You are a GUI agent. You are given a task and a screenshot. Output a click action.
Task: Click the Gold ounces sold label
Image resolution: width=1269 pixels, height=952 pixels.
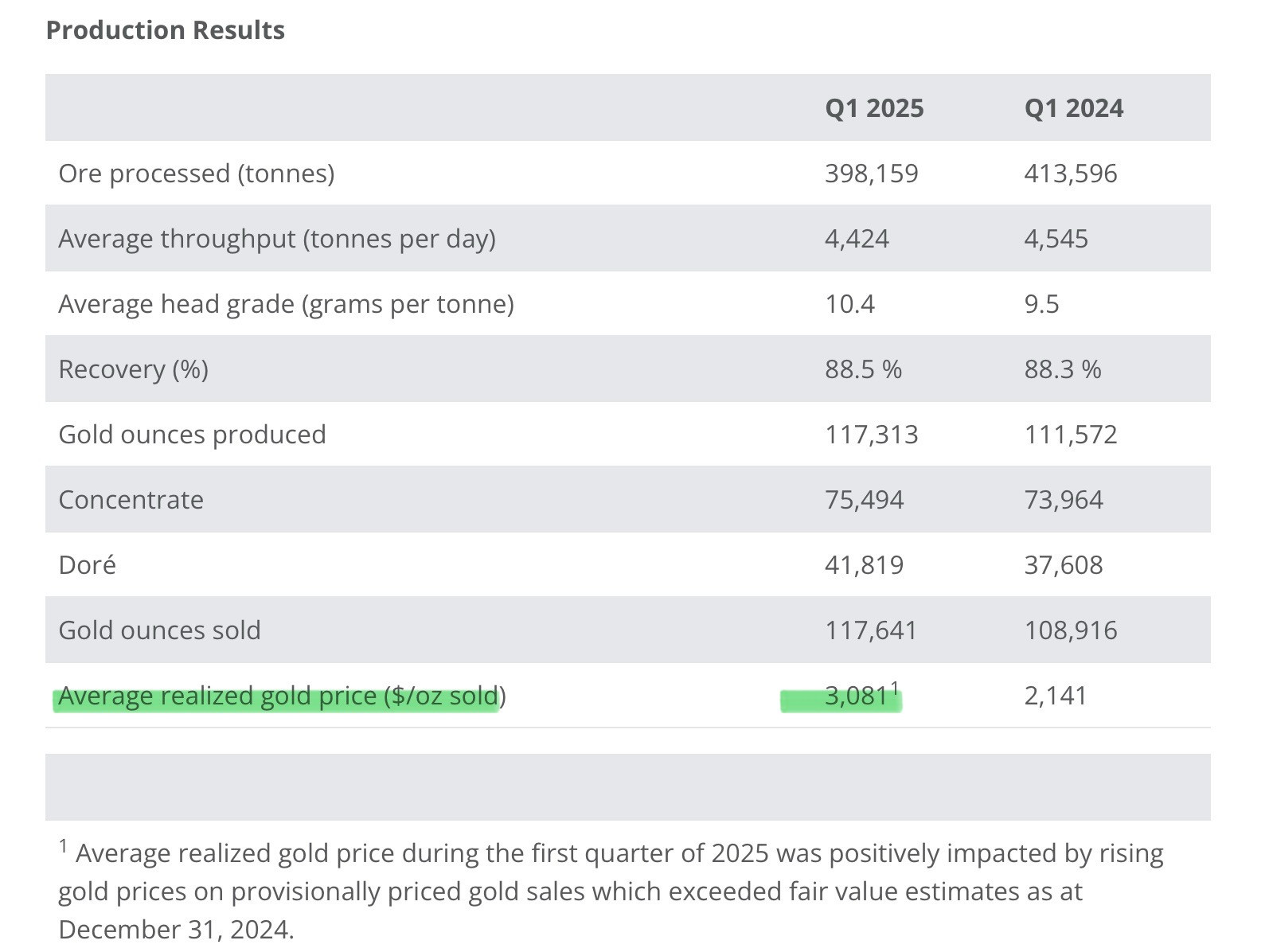point(159,630)
